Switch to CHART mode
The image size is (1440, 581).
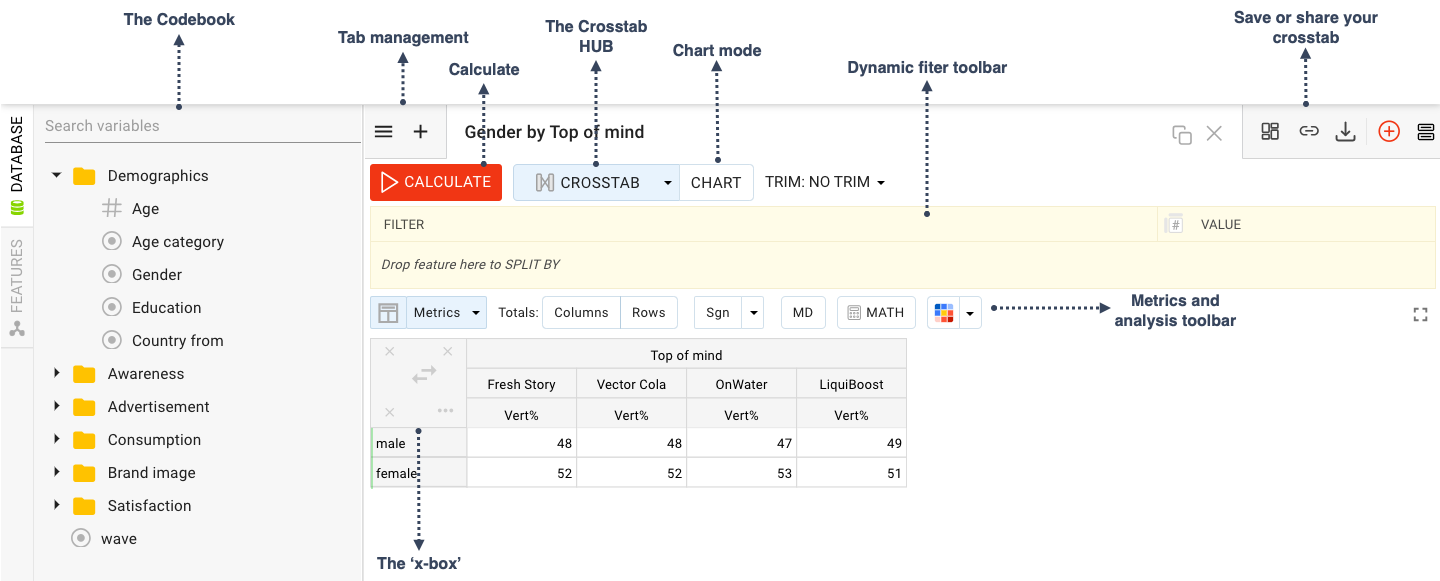click(x=716, y=182)
